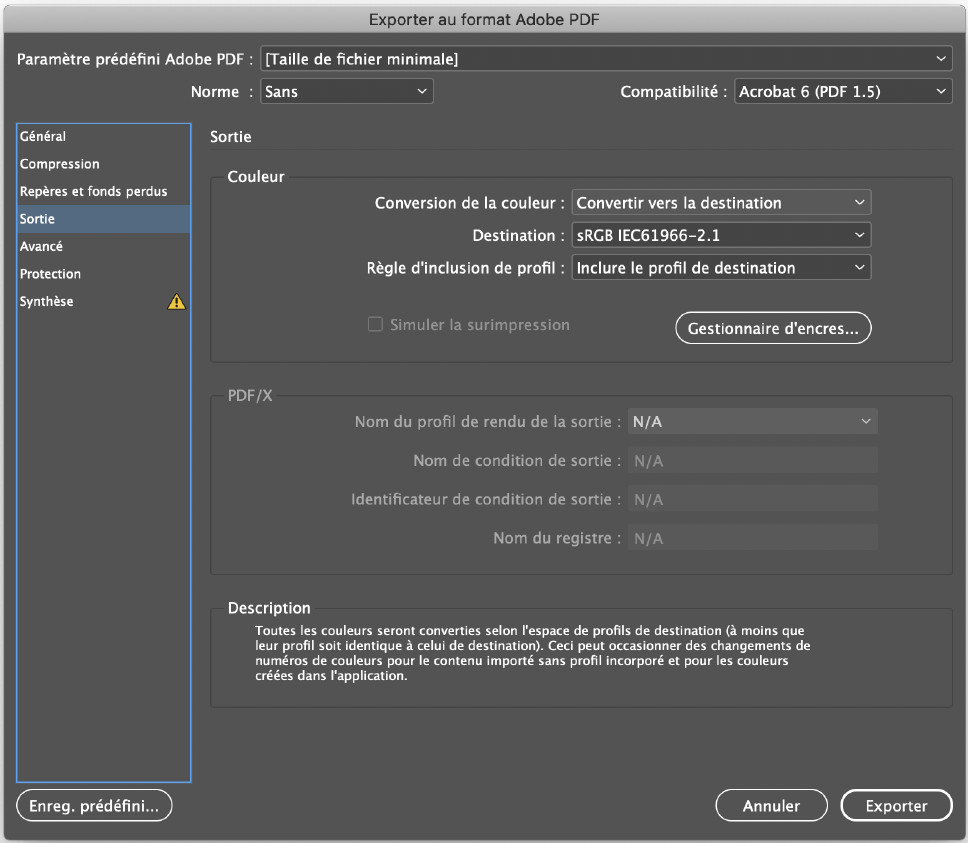Click Annuler to cancel export
This screenshot has width=968, height=843.
(x=771, y=805)
